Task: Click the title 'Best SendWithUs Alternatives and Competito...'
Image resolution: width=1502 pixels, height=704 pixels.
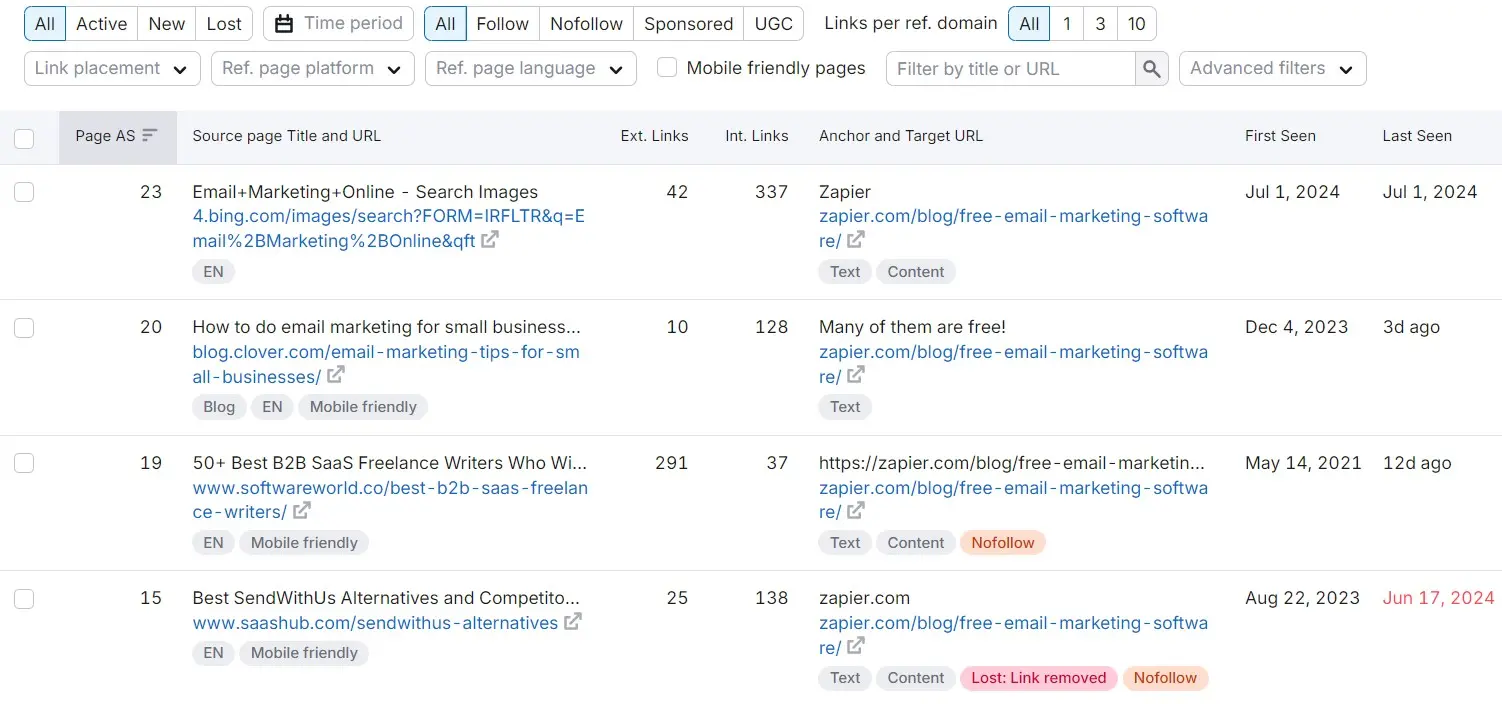Action: pyautogui.click(x=386, y=598)
